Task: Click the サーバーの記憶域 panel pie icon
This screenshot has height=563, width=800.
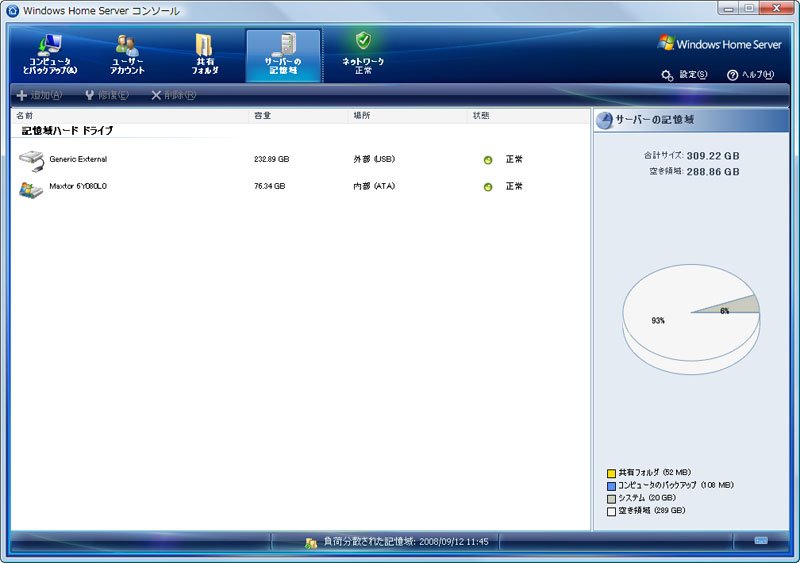Action: click(605, 120)
